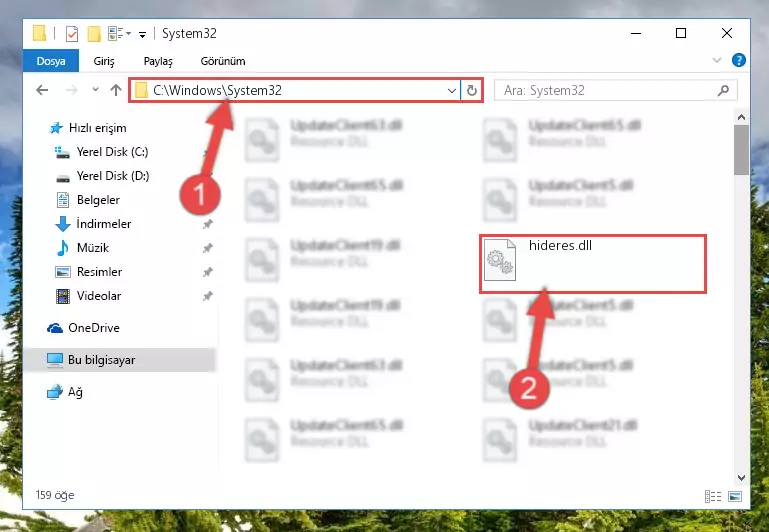Select OneDrive in navigation pane
Image resolution: width=769 pixels, height=532 pixels.
coord(94,328)
